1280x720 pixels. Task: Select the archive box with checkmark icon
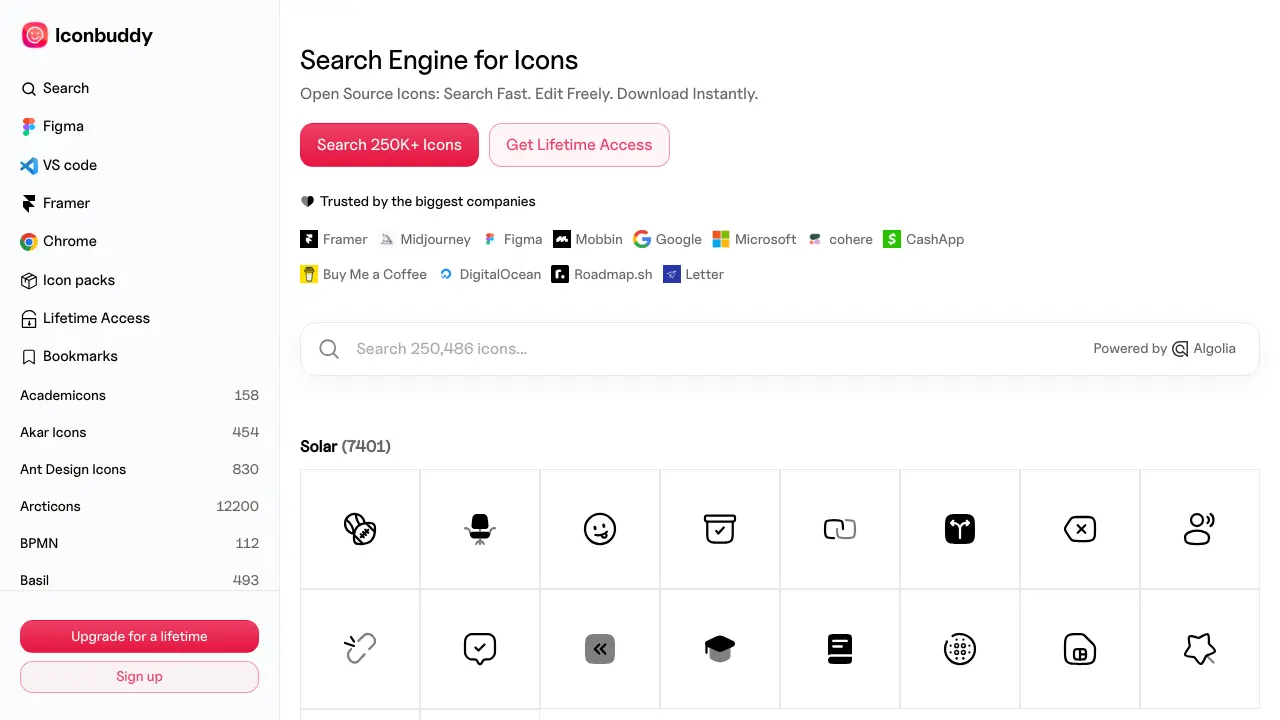[x=720, y=529]
